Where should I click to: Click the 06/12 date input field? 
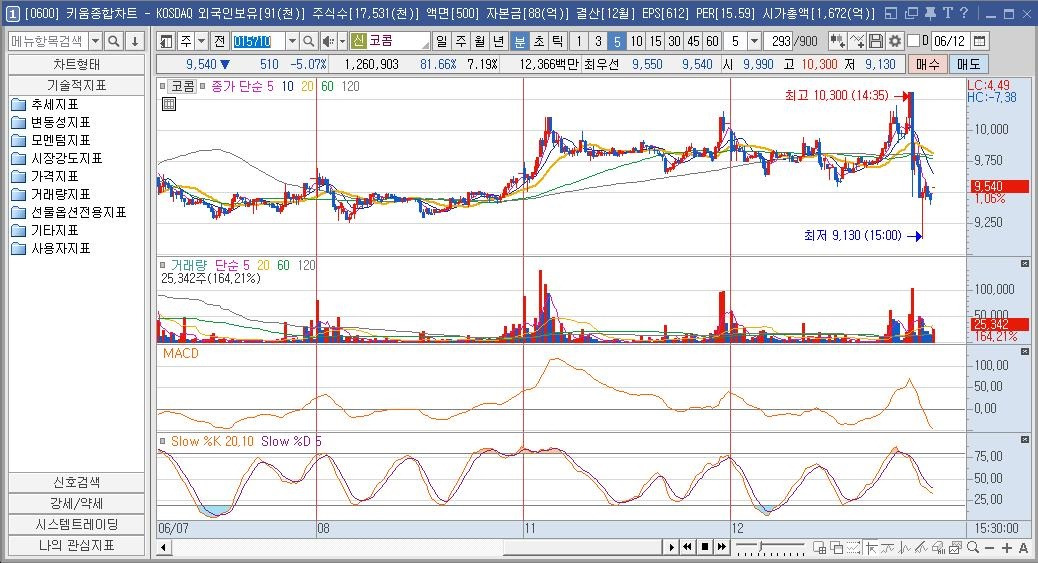(x=950, y=41)
